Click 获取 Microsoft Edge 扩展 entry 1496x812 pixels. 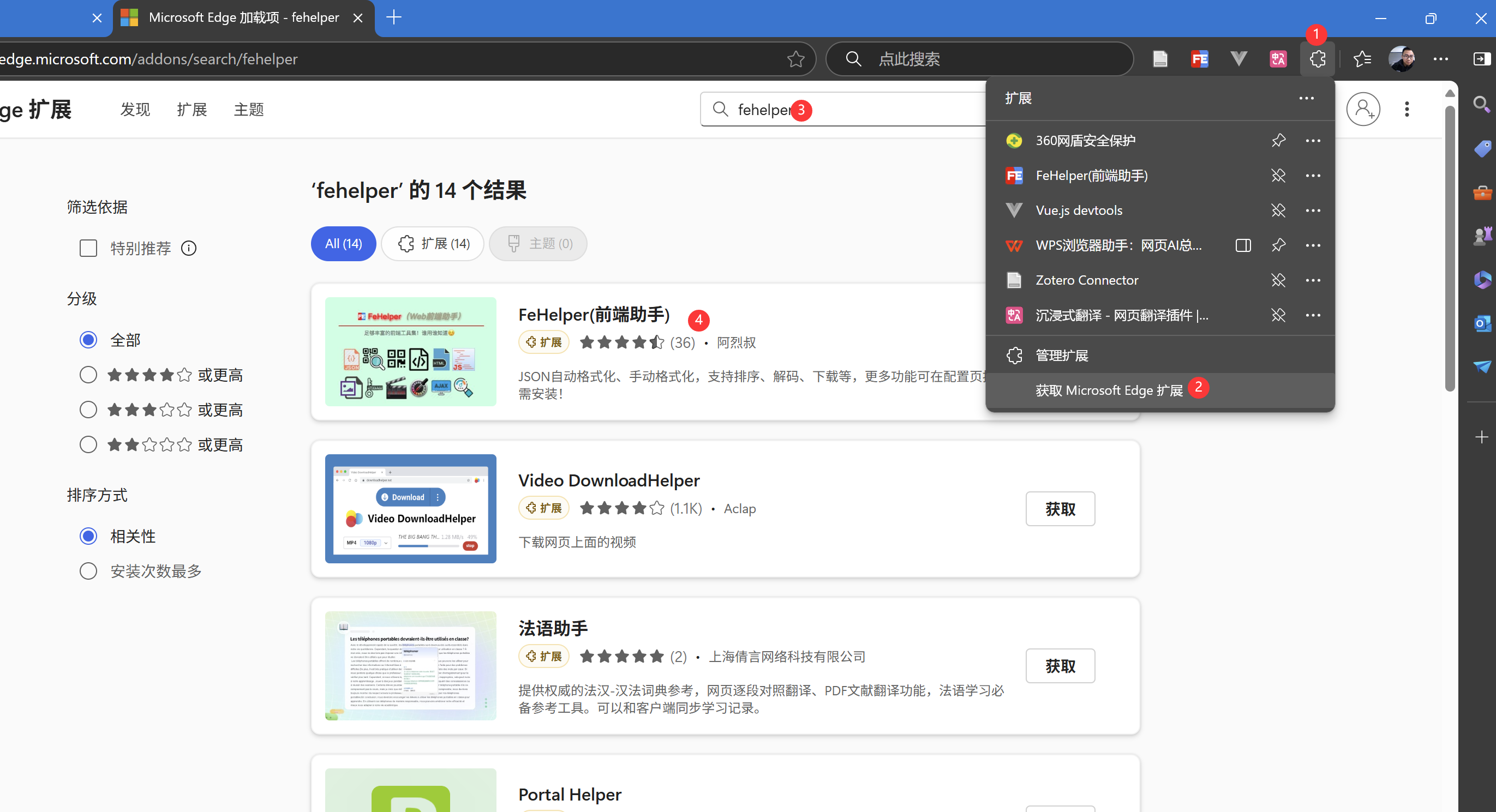[1160, 390]
